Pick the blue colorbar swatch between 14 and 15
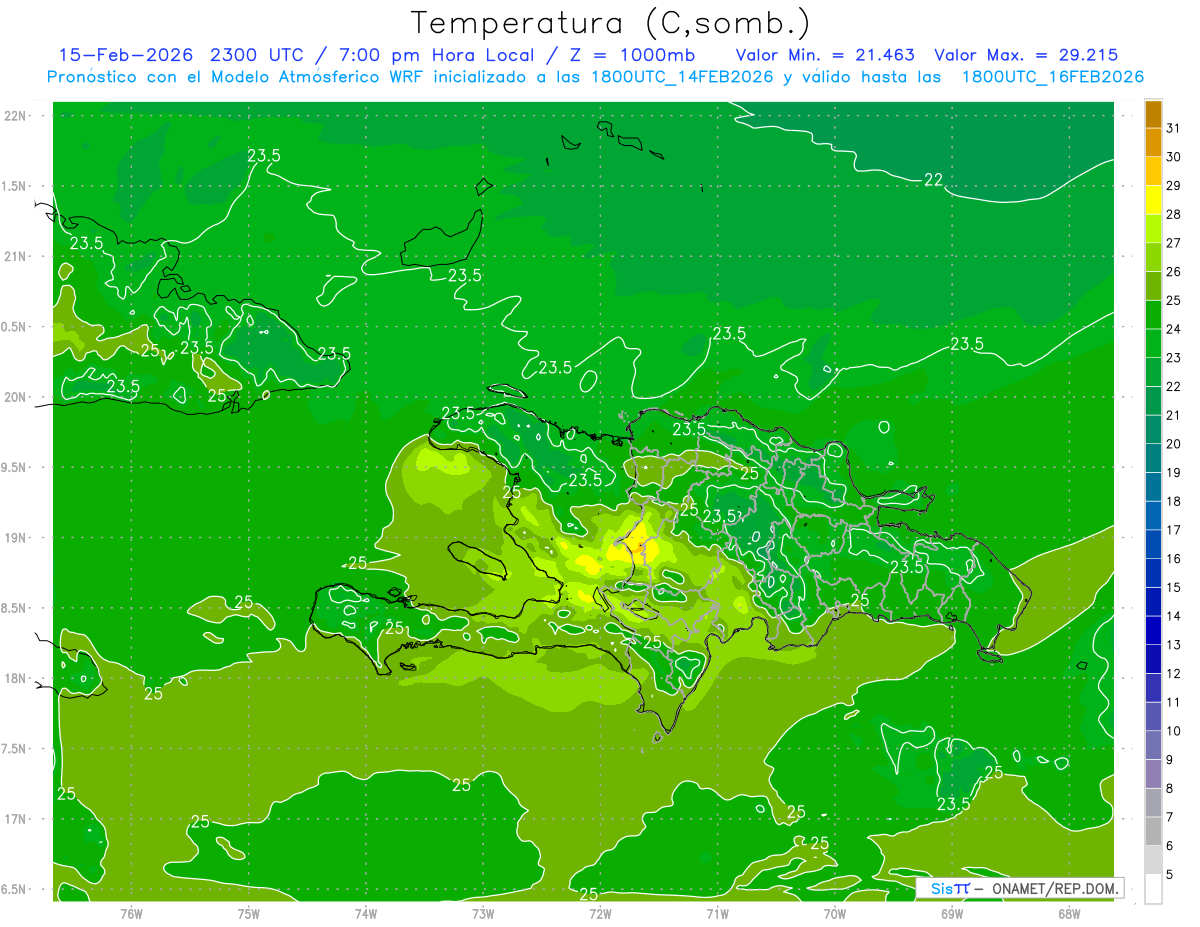 click(1153, 602)
